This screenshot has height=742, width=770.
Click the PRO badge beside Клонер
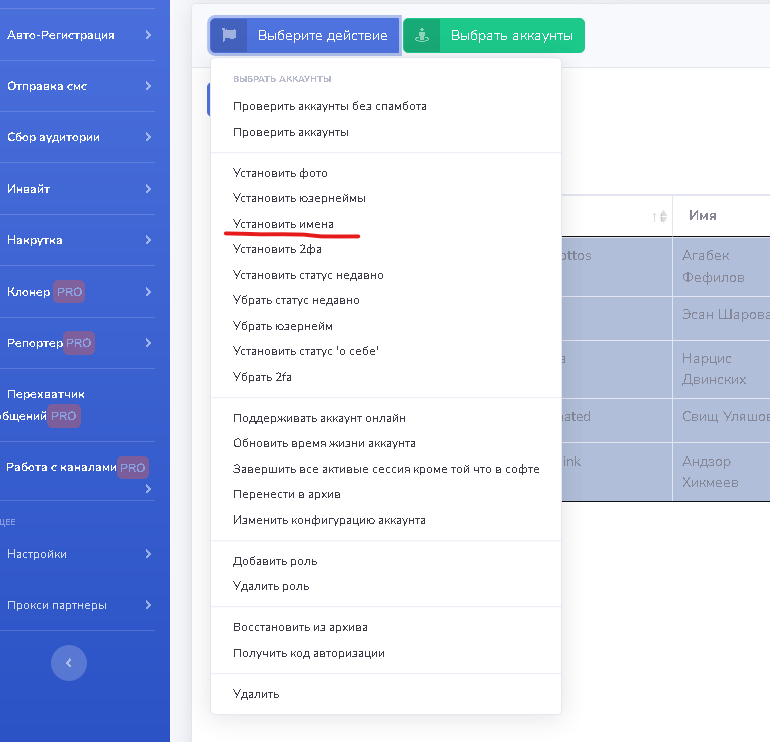[x=69, y=292]
